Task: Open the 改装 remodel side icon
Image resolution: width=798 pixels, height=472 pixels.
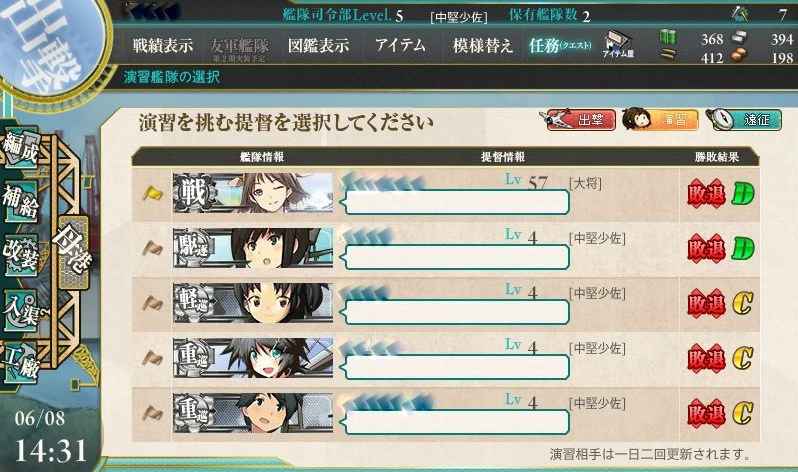Action: (21, 256)
